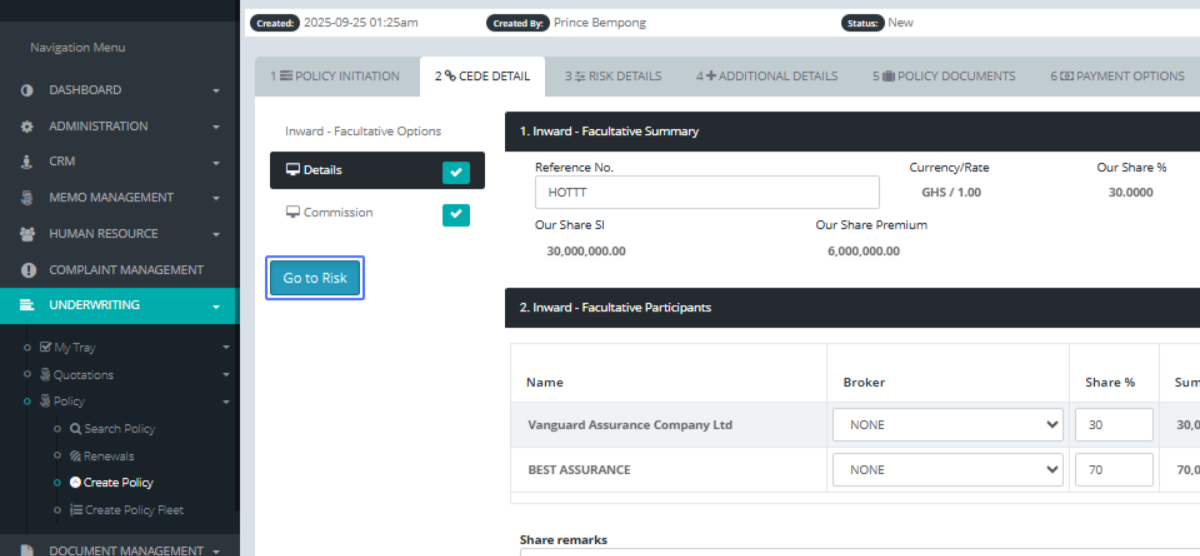
Task: Click the Memo Management icon
Action: pyautogui.click(x=27, y=198)
